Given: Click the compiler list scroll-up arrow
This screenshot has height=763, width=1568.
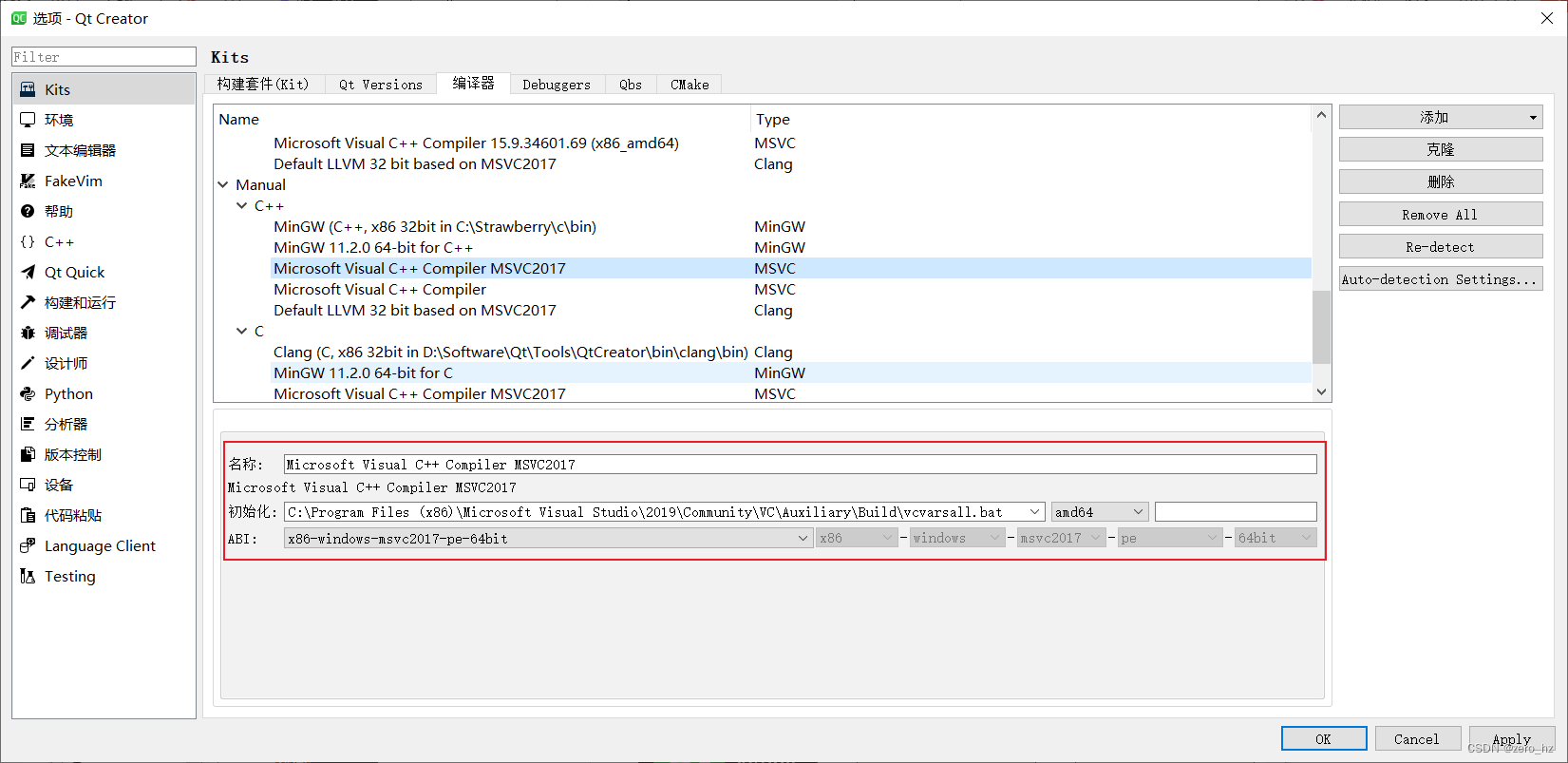Looking at the screenshot, I should tap(1321, 115).
